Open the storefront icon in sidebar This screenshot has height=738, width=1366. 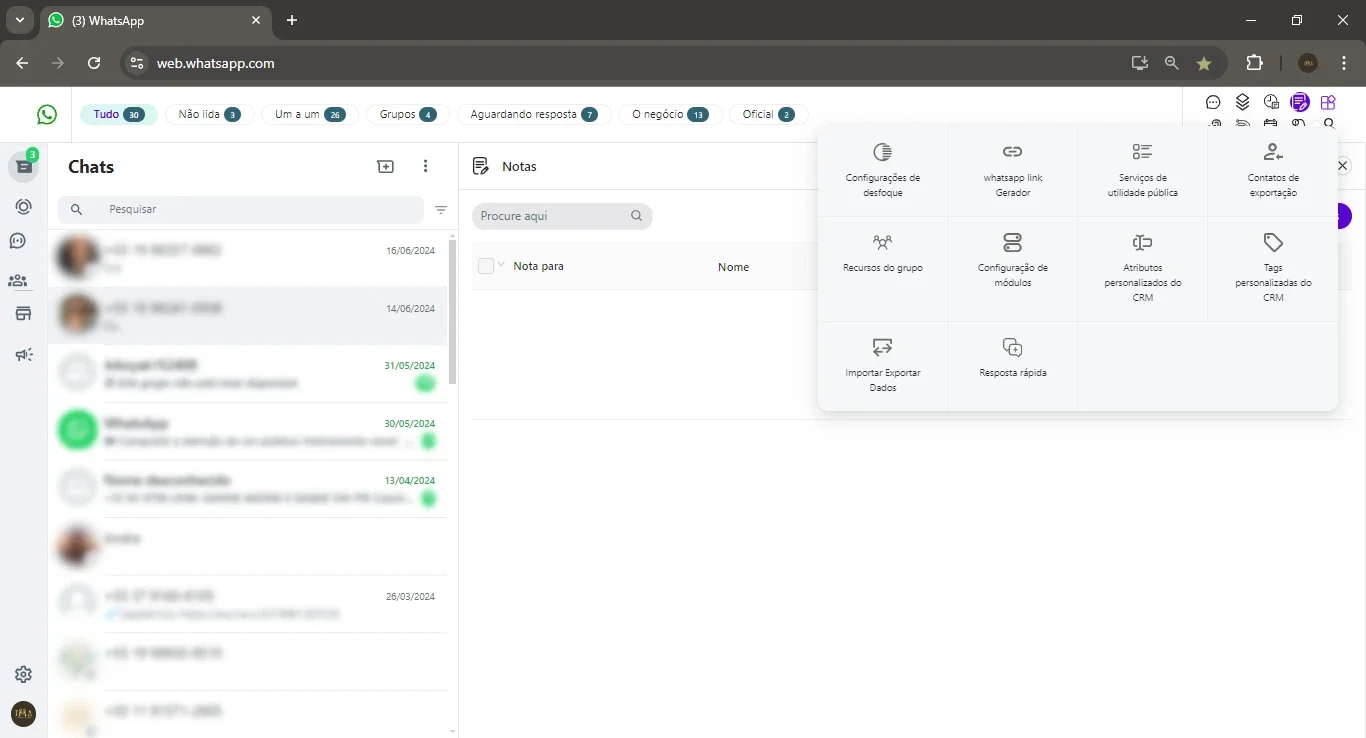point(24,314)
